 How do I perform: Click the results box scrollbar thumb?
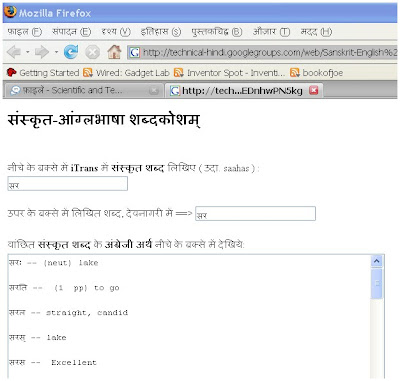click(377, 284)
